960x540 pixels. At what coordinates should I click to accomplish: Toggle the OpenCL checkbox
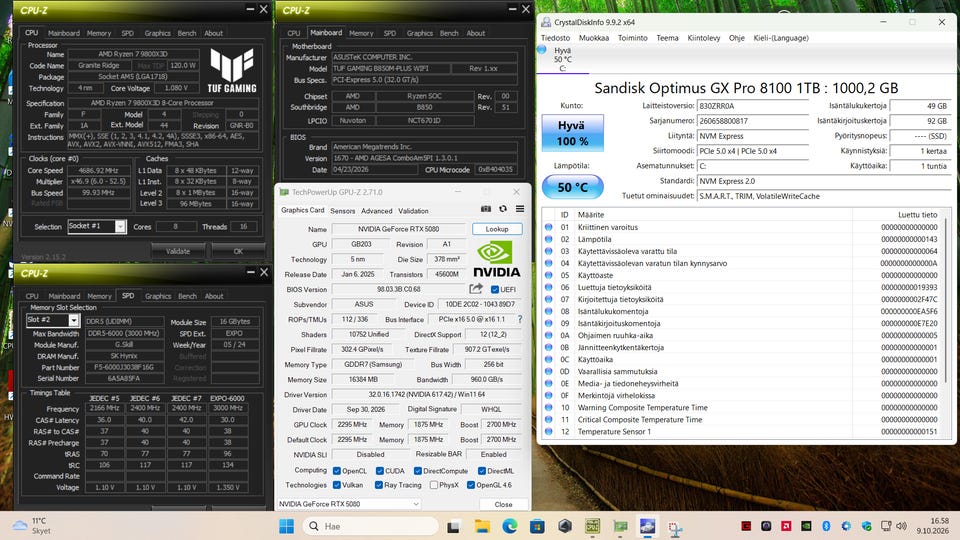(337, 471)
